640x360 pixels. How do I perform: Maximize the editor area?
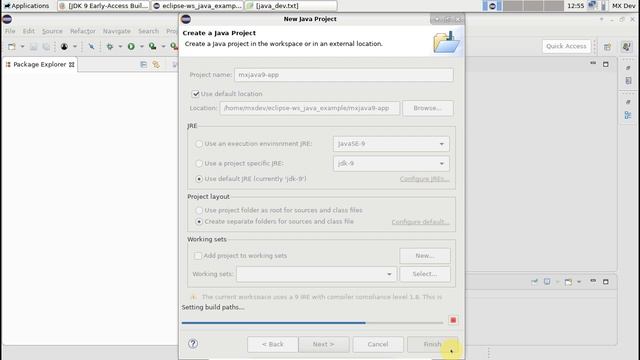[606, 64]
